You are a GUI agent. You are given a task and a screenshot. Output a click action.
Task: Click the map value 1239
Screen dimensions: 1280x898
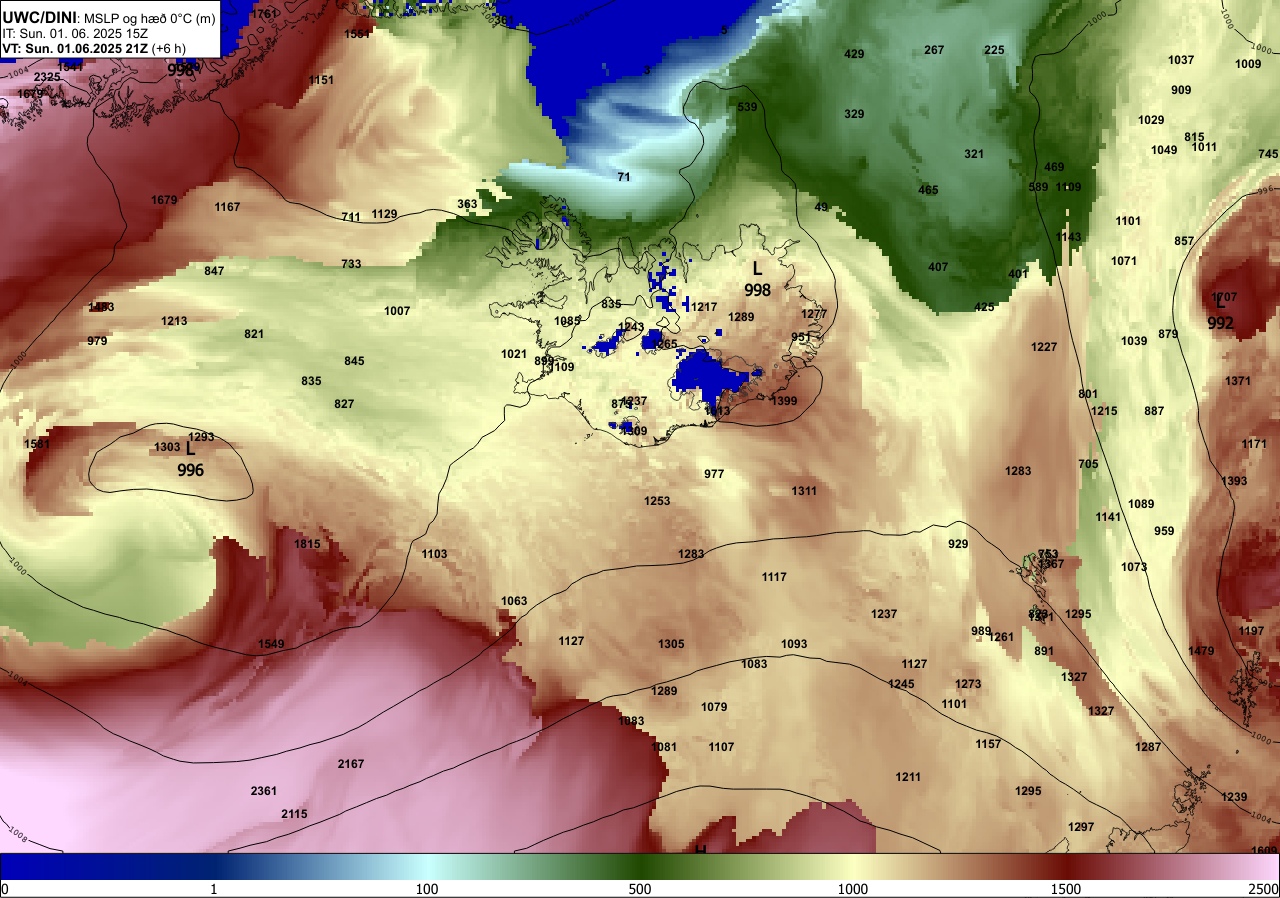pos(1234,797)
